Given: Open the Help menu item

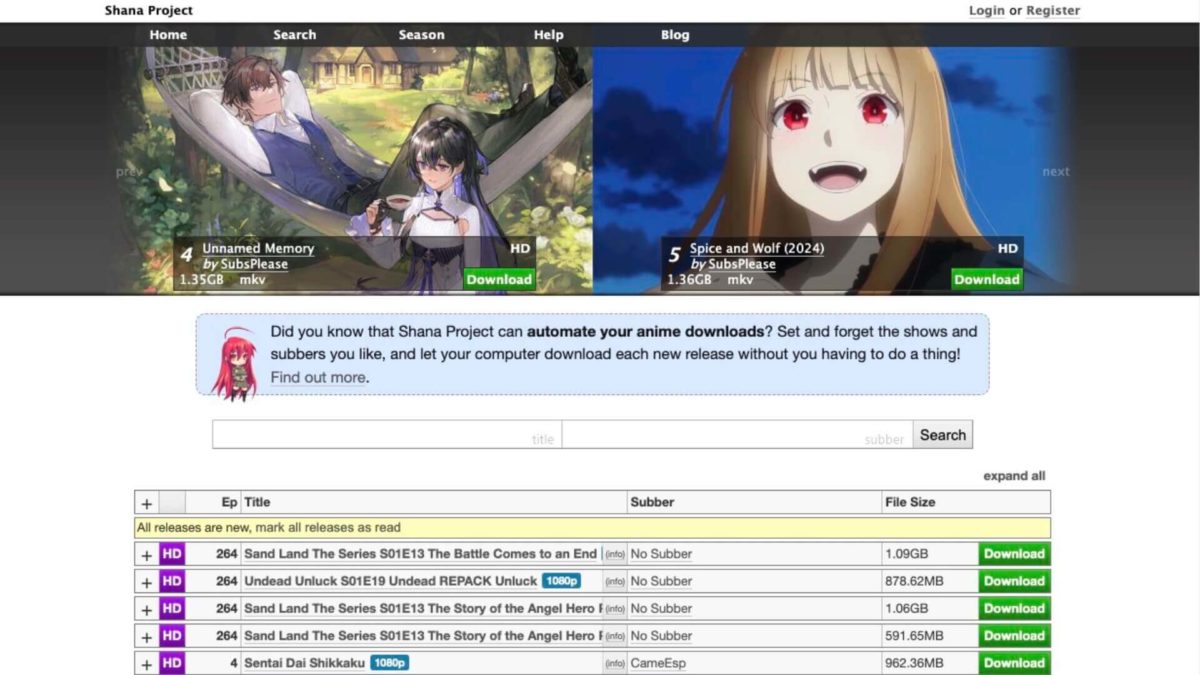Looking at the screenshot, I should 548,35.
